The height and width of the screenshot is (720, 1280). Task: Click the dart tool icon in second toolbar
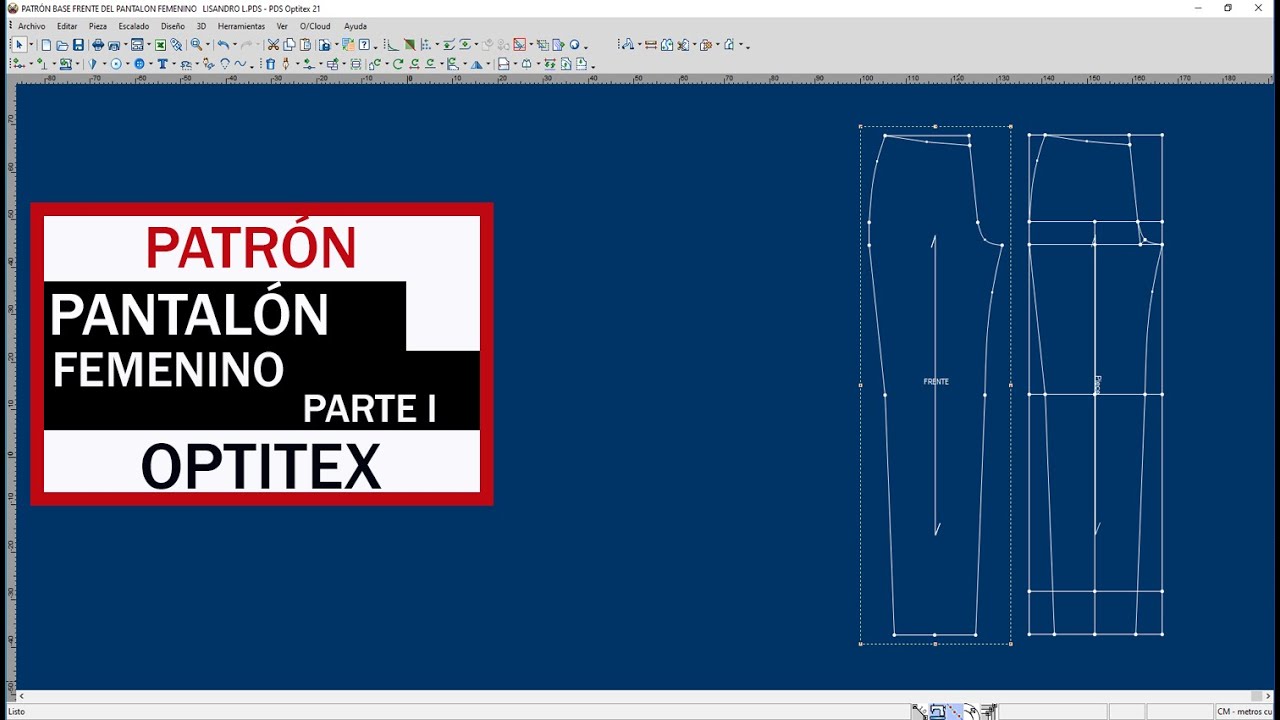[x=92, y=64]
